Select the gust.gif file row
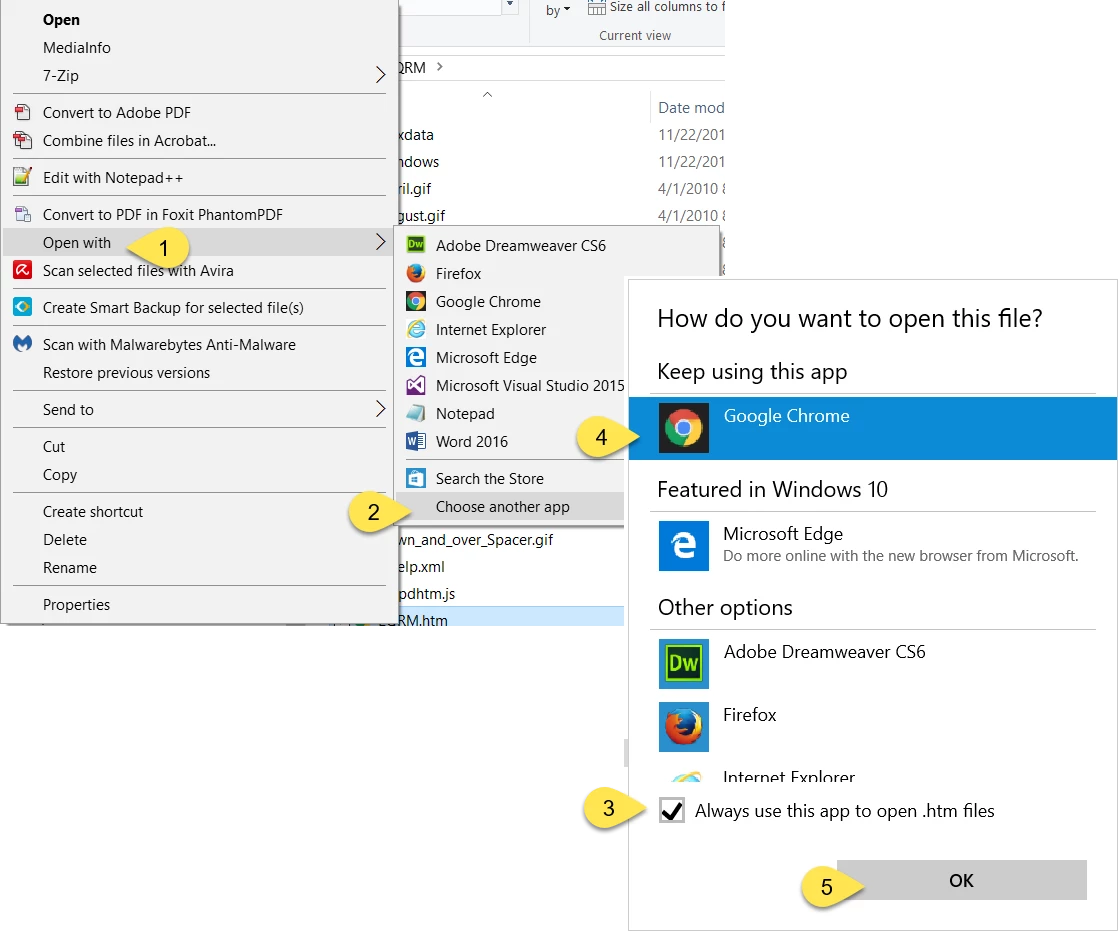The width and height of the screenshot is (1118, 931). 421,215
